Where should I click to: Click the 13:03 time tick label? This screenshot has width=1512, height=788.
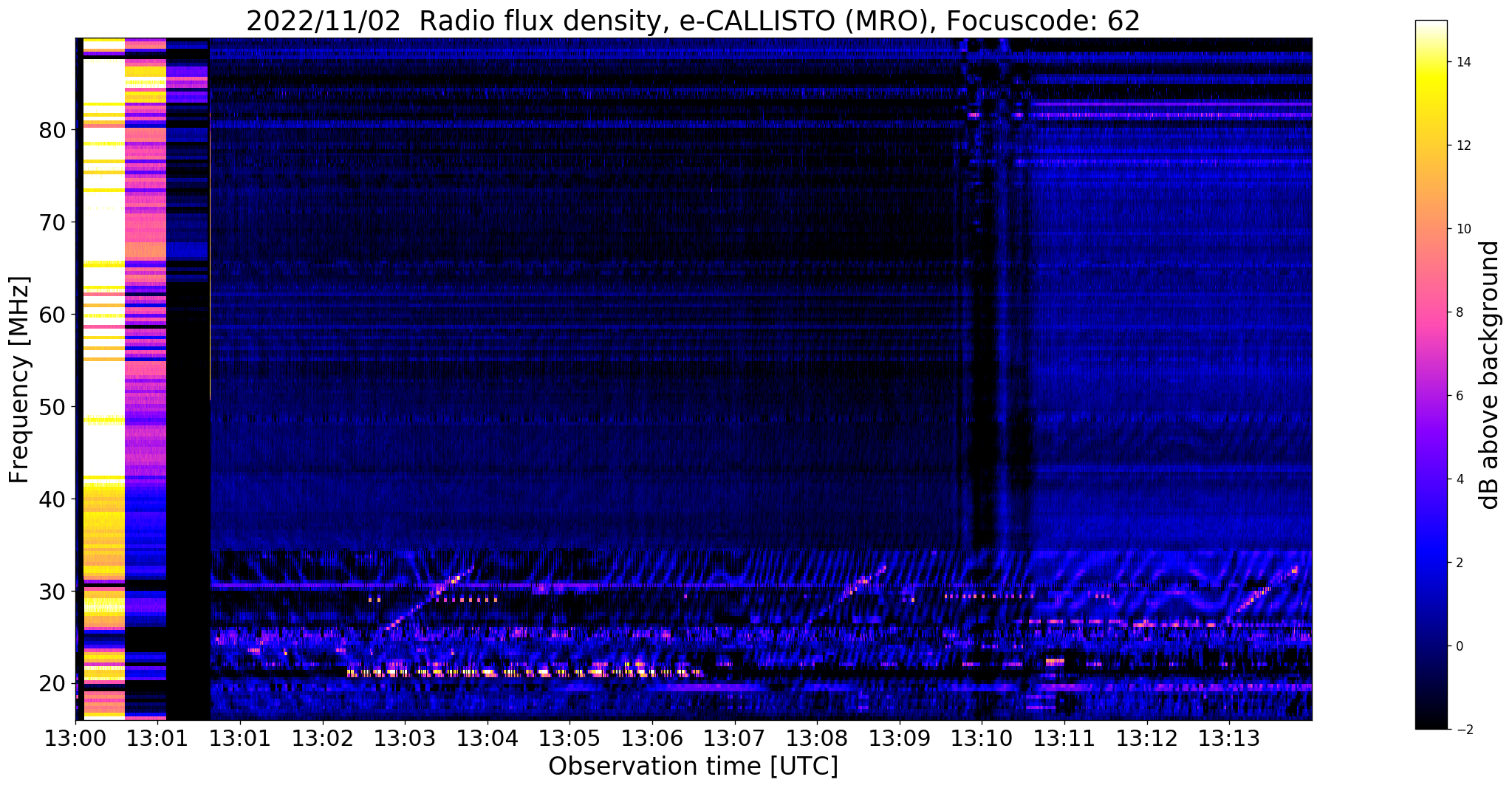405,739
